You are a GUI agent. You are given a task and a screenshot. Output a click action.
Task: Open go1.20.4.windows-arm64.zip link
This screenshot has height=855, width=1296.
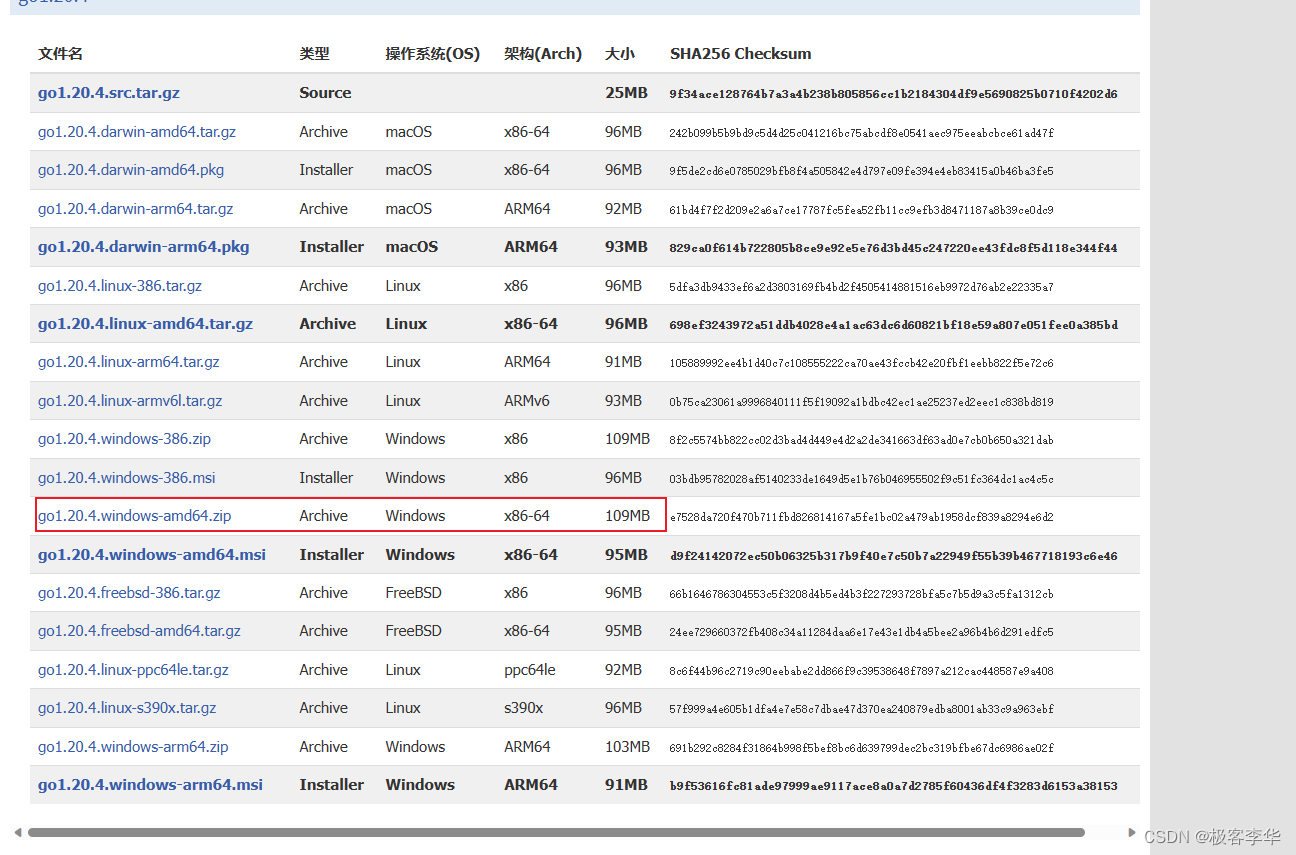tap(133, 747)
